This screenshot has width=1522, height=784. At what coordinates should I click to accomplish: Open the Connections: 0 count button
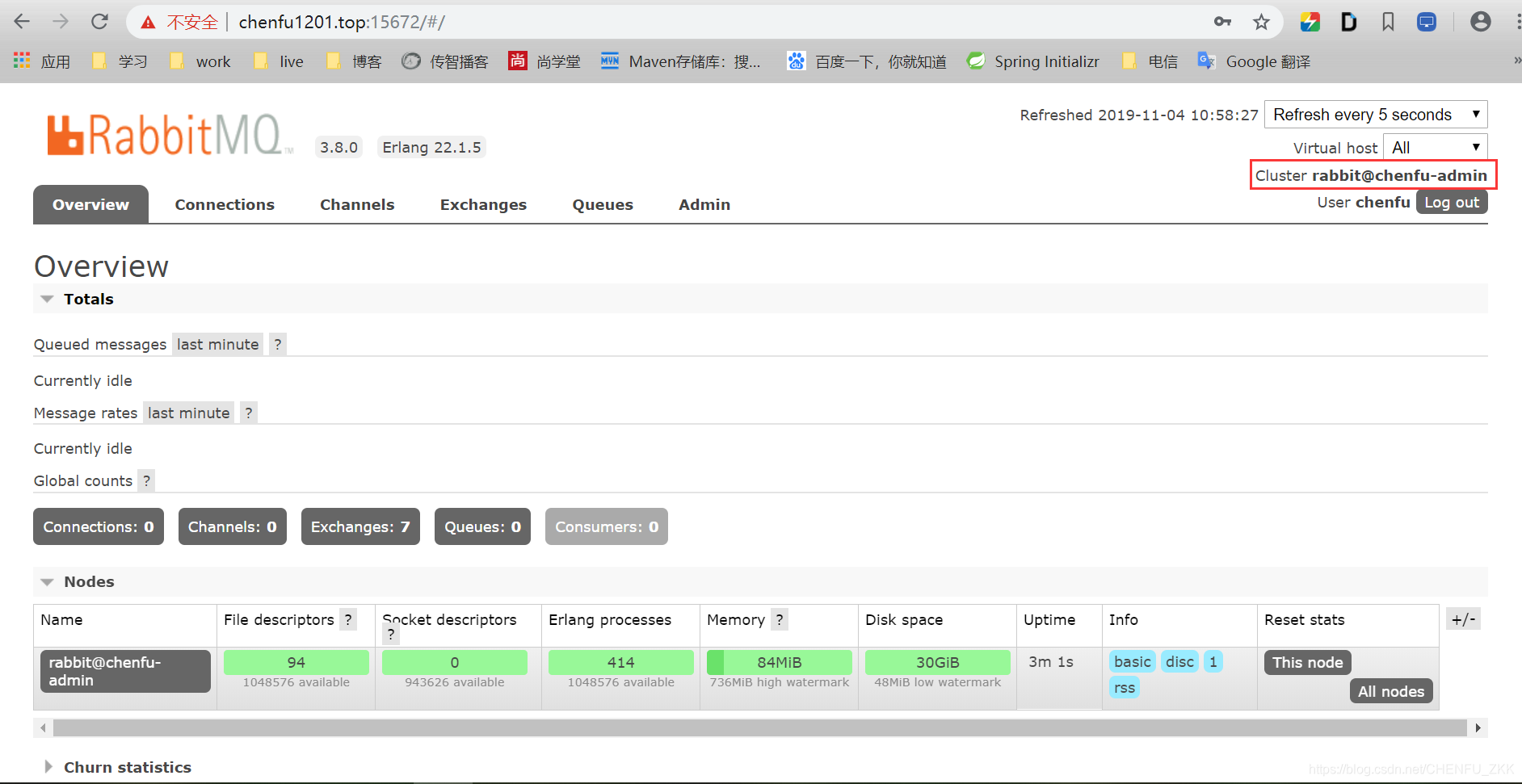99,526
